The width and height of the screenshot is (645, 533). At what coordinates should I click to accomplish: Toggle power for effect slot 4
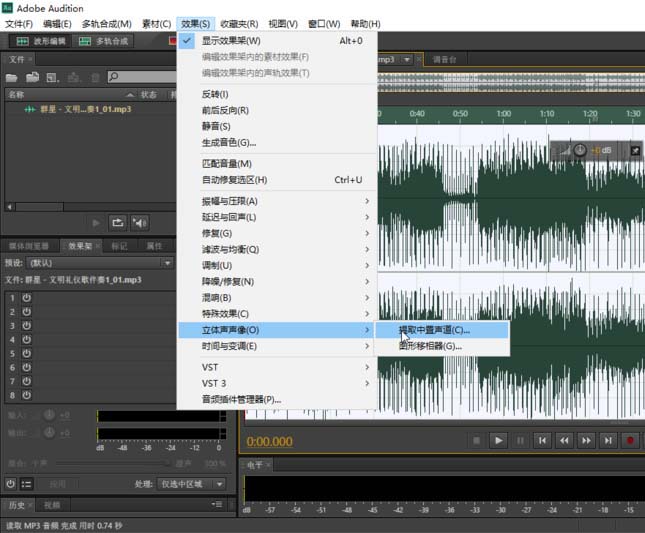coord(26,340)
